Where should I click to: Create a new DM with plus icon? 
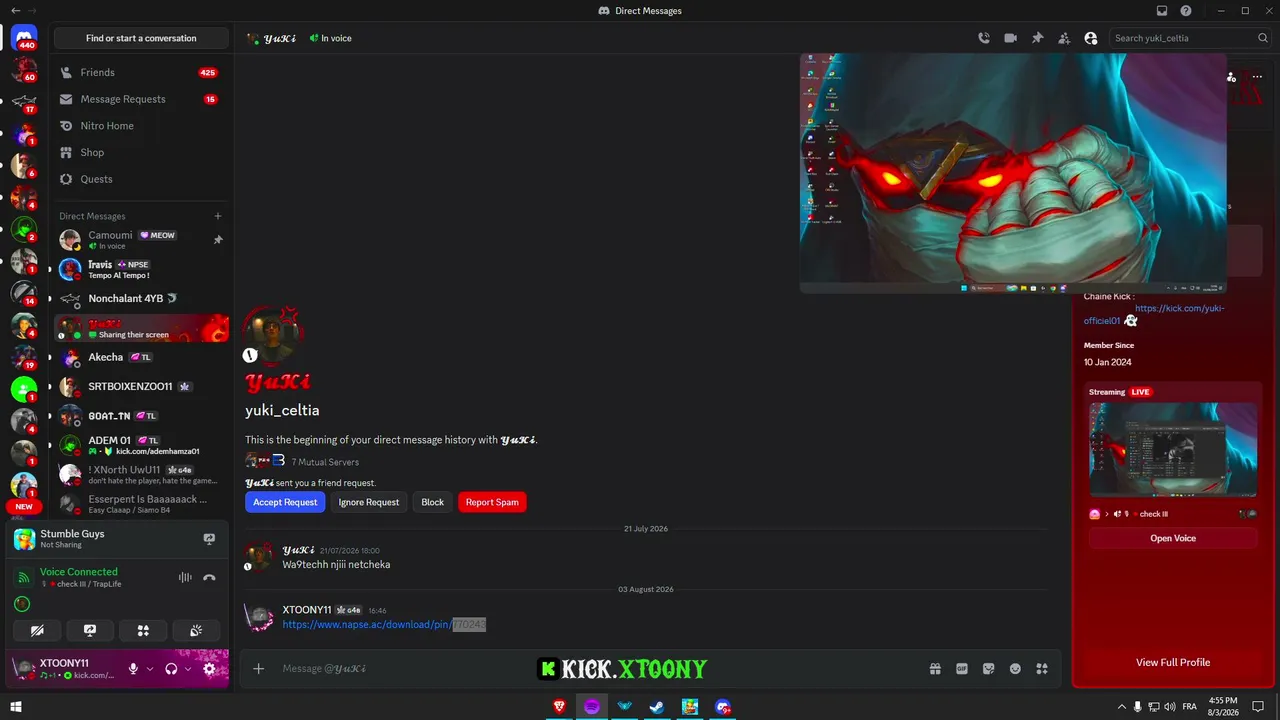pyautogui.click(x=218, y=216)
